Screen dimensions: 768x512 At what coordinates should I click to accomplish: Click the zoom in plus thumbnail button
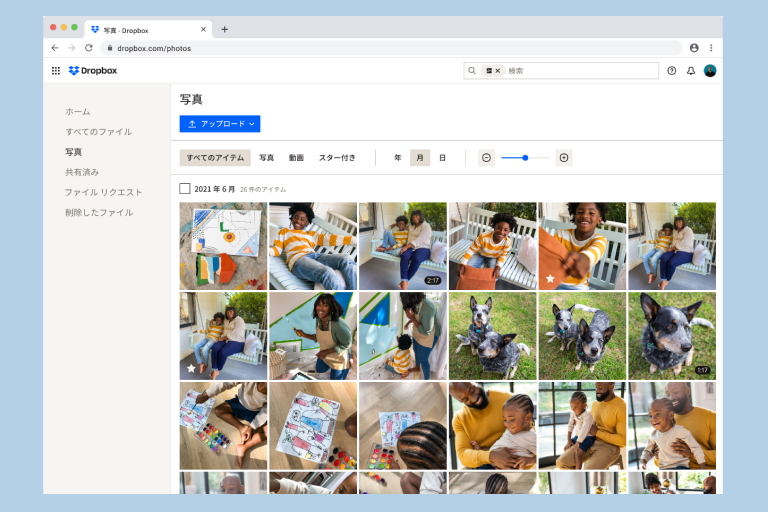564,158
